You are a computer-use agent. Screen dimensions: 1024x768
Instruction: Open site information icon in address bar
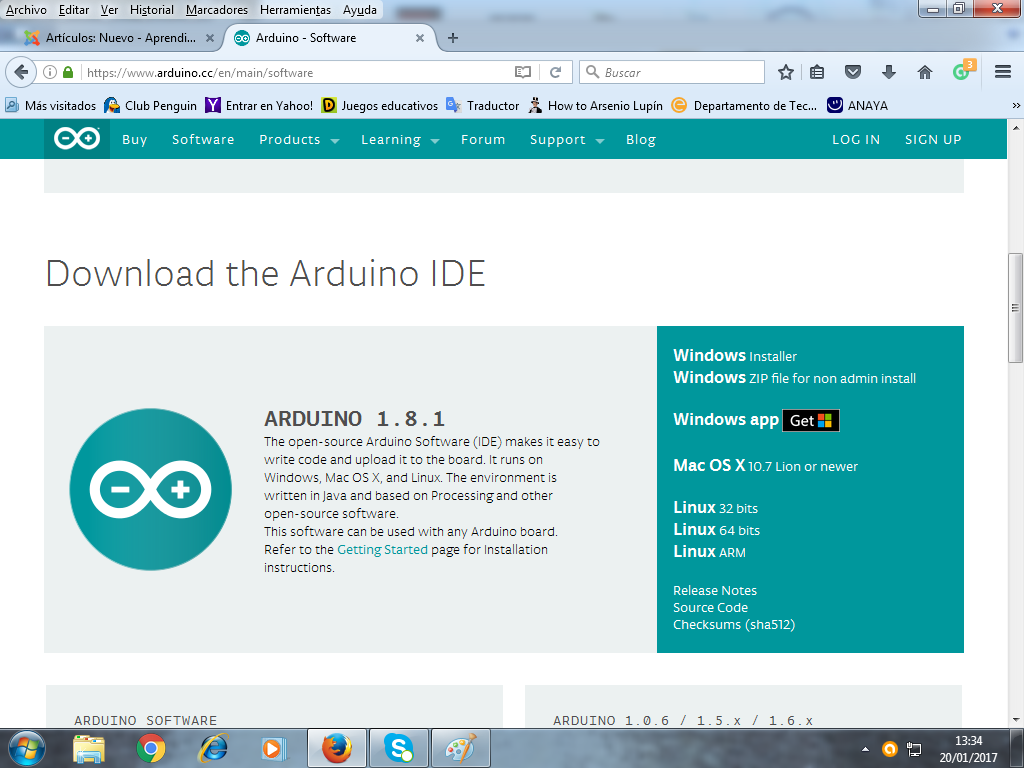coord(50,72)
